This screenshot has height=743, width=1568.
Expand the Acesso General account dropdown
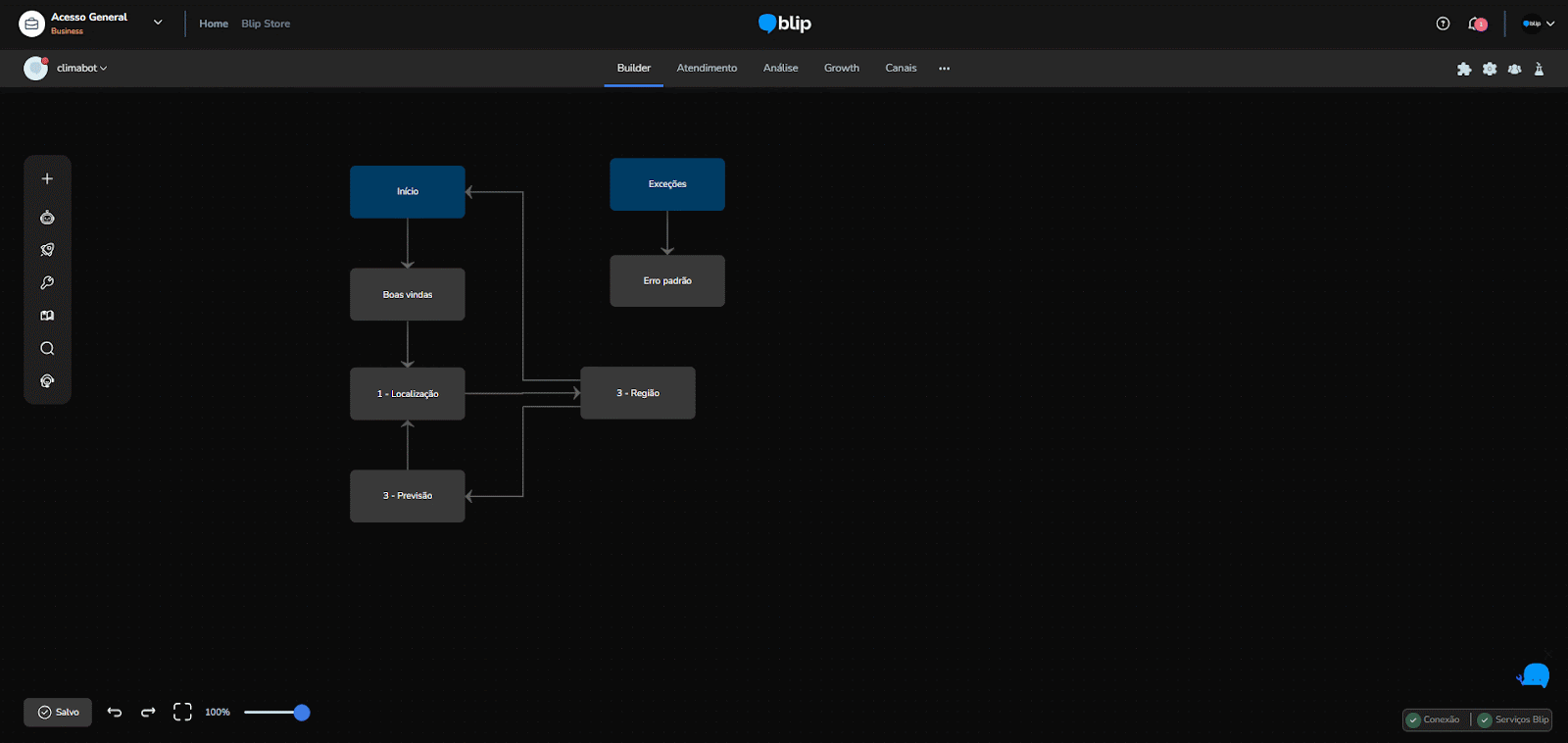click(158, 23)
